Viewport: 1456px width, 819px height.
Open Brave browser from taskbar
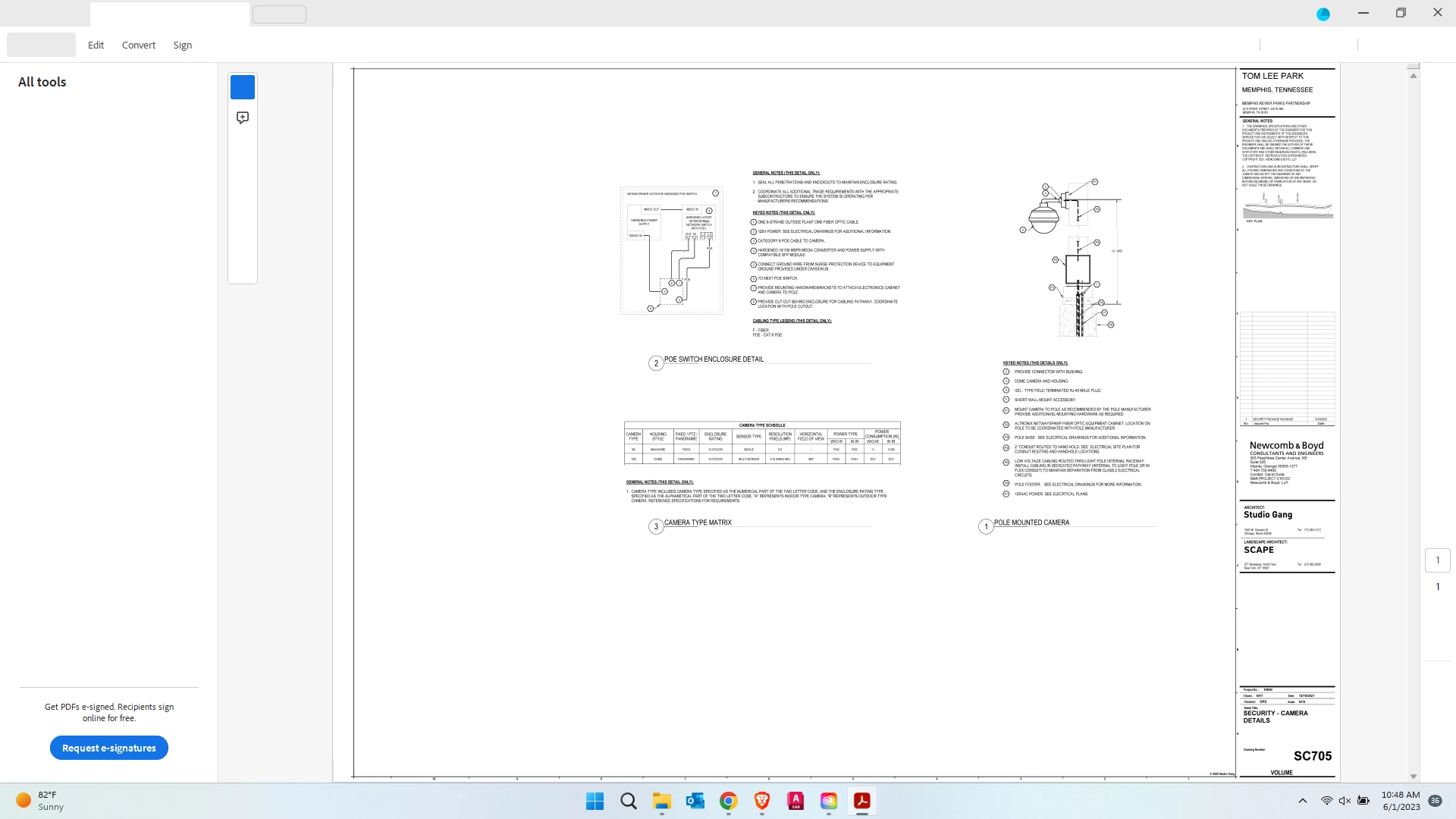click(762, 801)
